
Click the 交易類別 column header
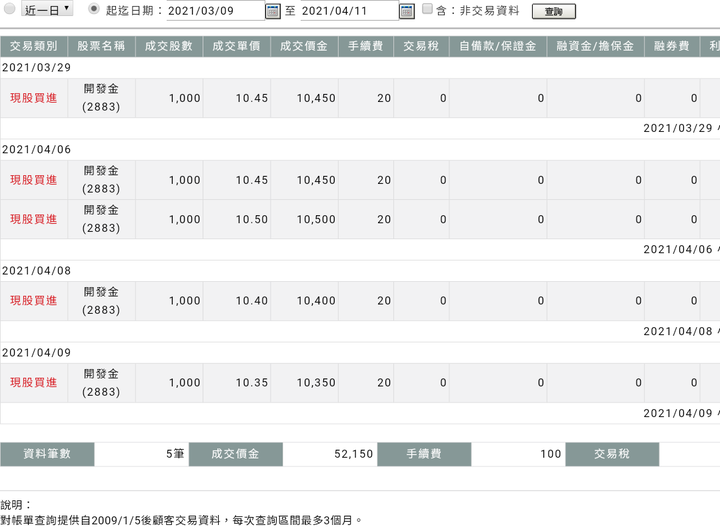tap(34, 46)
